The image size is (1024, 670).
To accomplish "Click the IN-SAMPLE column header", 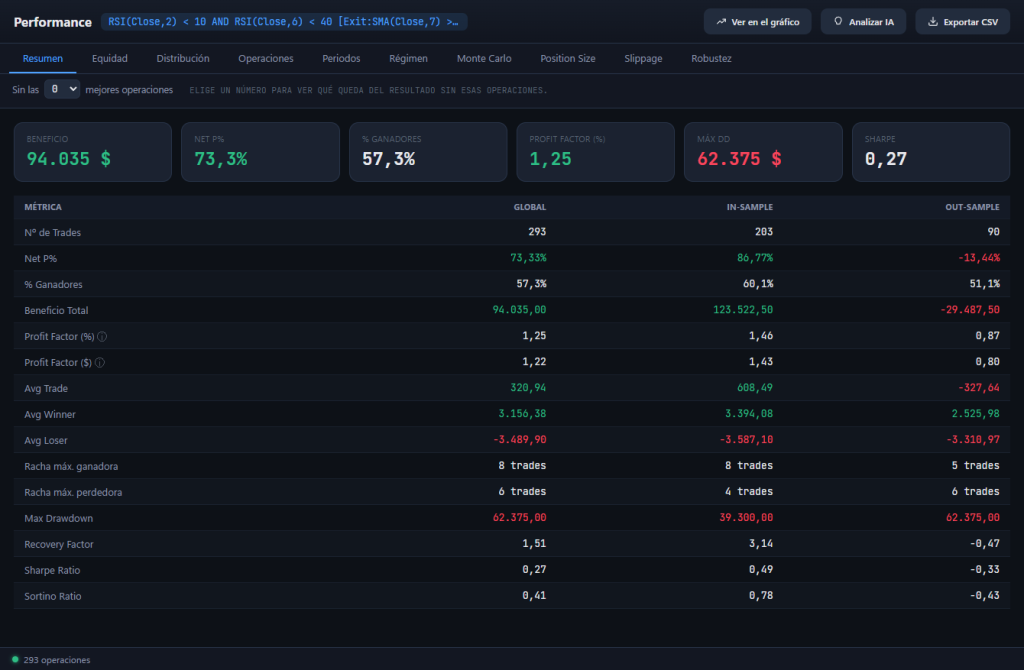I will 750,207.
